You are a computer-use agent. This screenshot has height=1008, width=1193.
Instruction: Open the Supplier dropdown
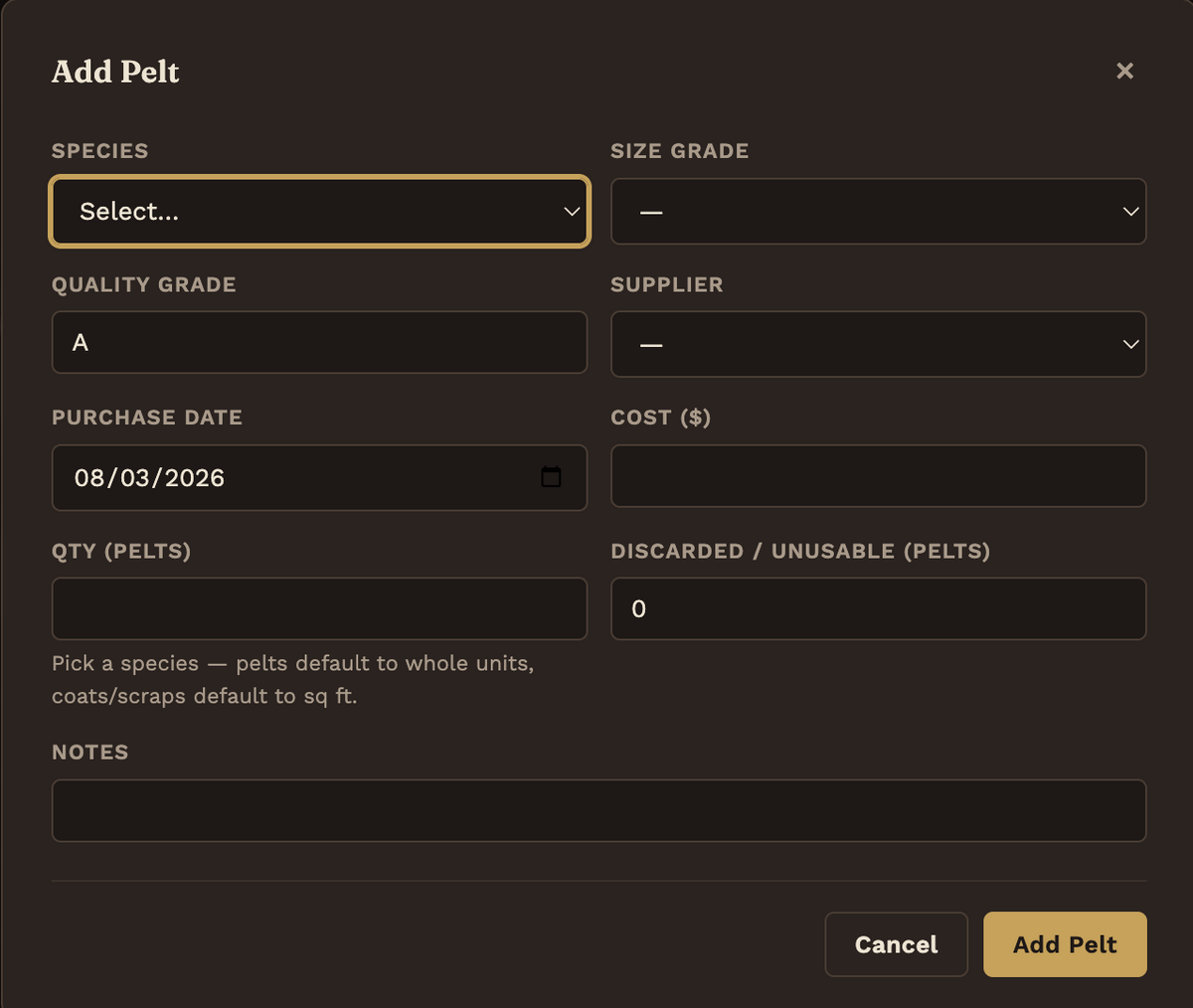878,344
